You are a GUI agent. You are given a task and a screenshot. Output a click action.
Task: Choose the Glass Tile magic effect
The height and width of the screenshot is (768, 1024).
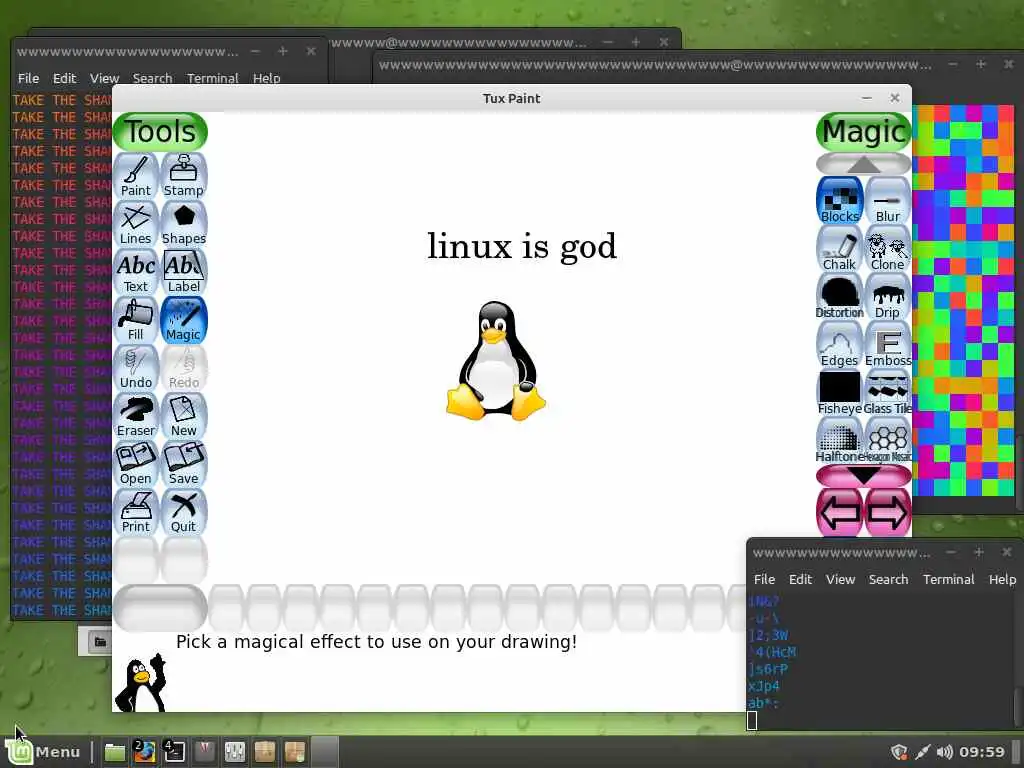(x=888, y=392)
